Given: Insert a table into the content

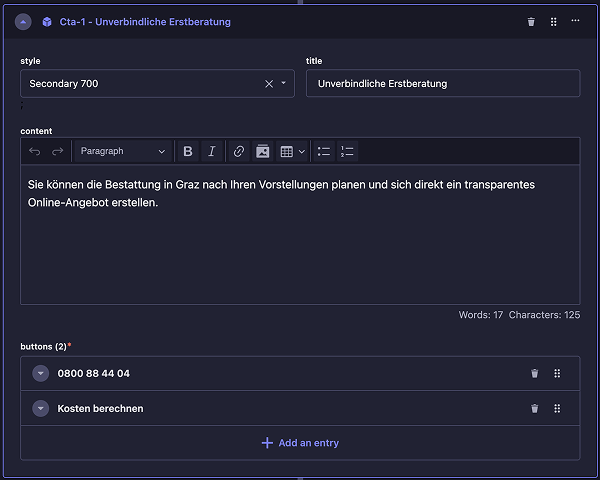Looking at the screenshot, I should [x=287, y=151].
